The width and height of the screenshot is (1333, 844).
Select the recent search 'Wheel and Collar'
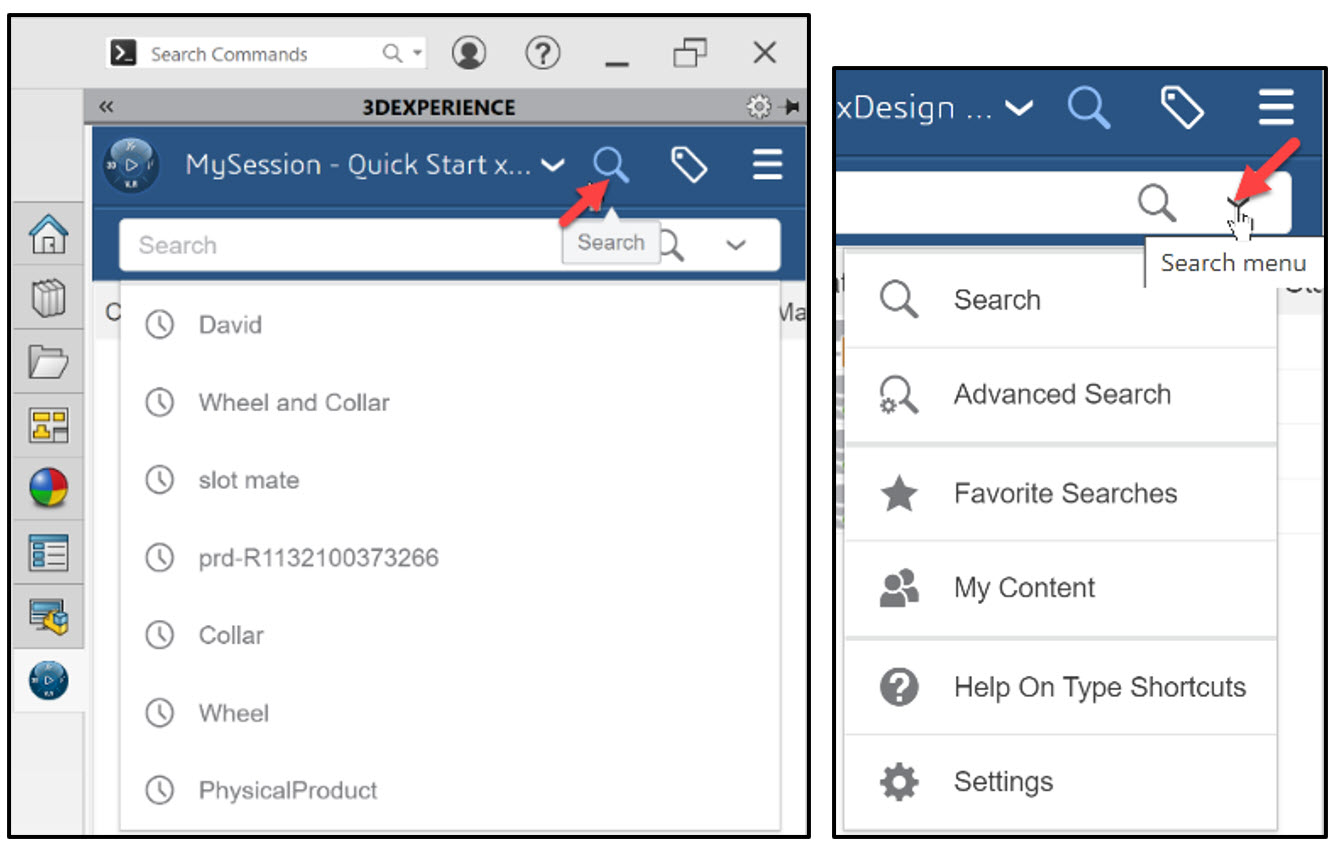pyautogui.click(x=293, y=402)
